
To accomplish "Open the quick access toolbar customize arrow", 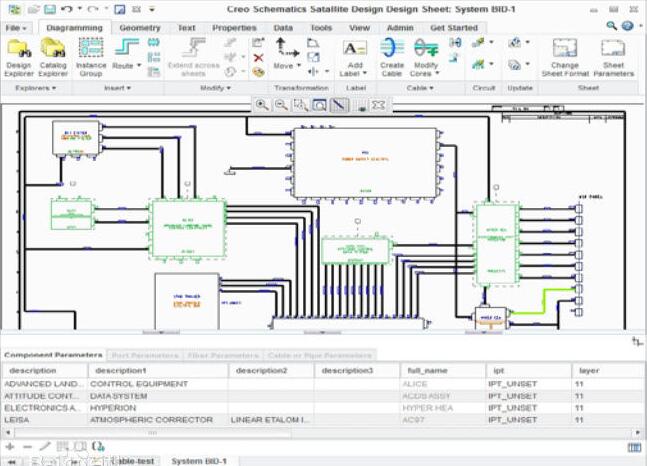I will click(x=152, y=9).
